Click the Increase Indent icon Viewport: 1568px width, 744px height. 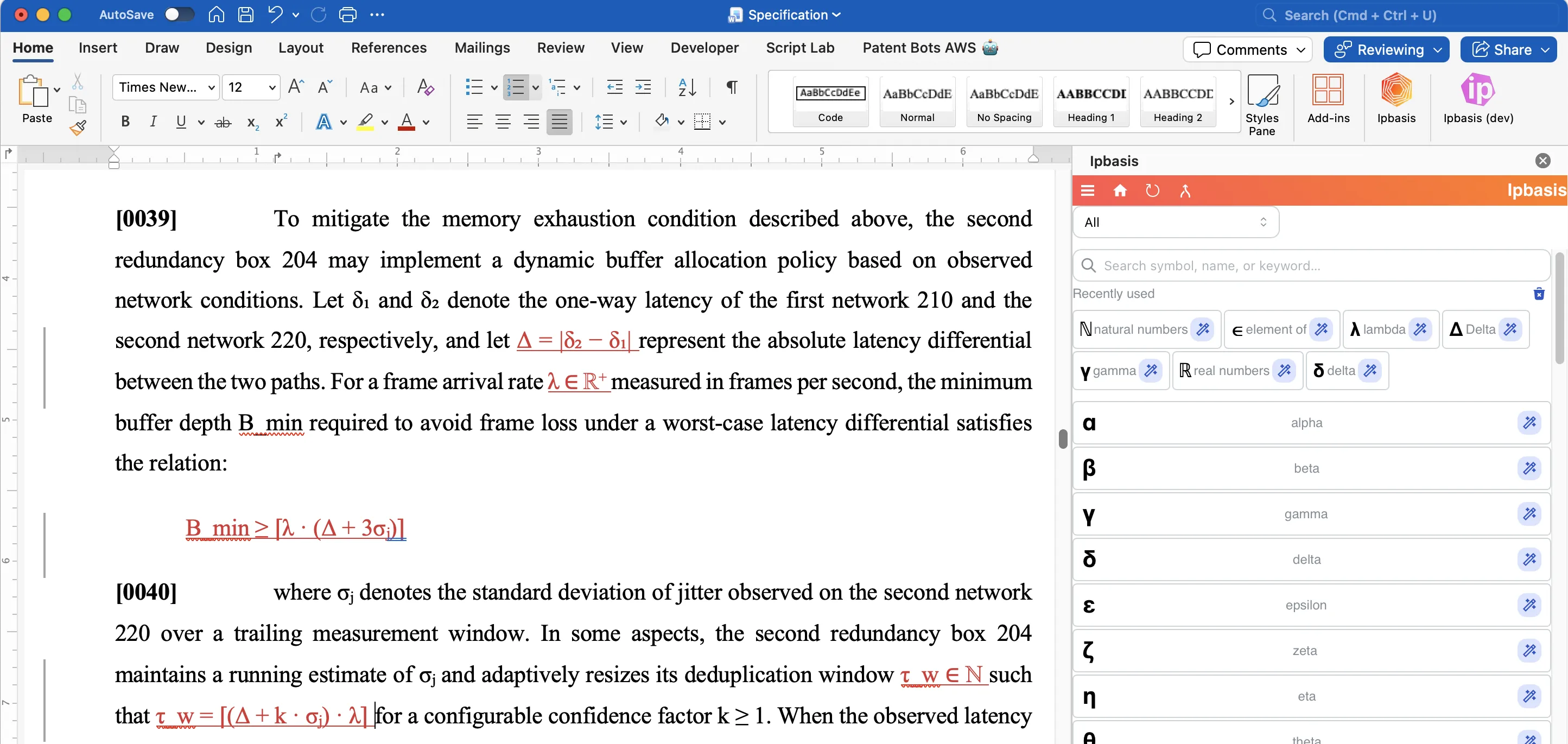(x=643, y=87)
